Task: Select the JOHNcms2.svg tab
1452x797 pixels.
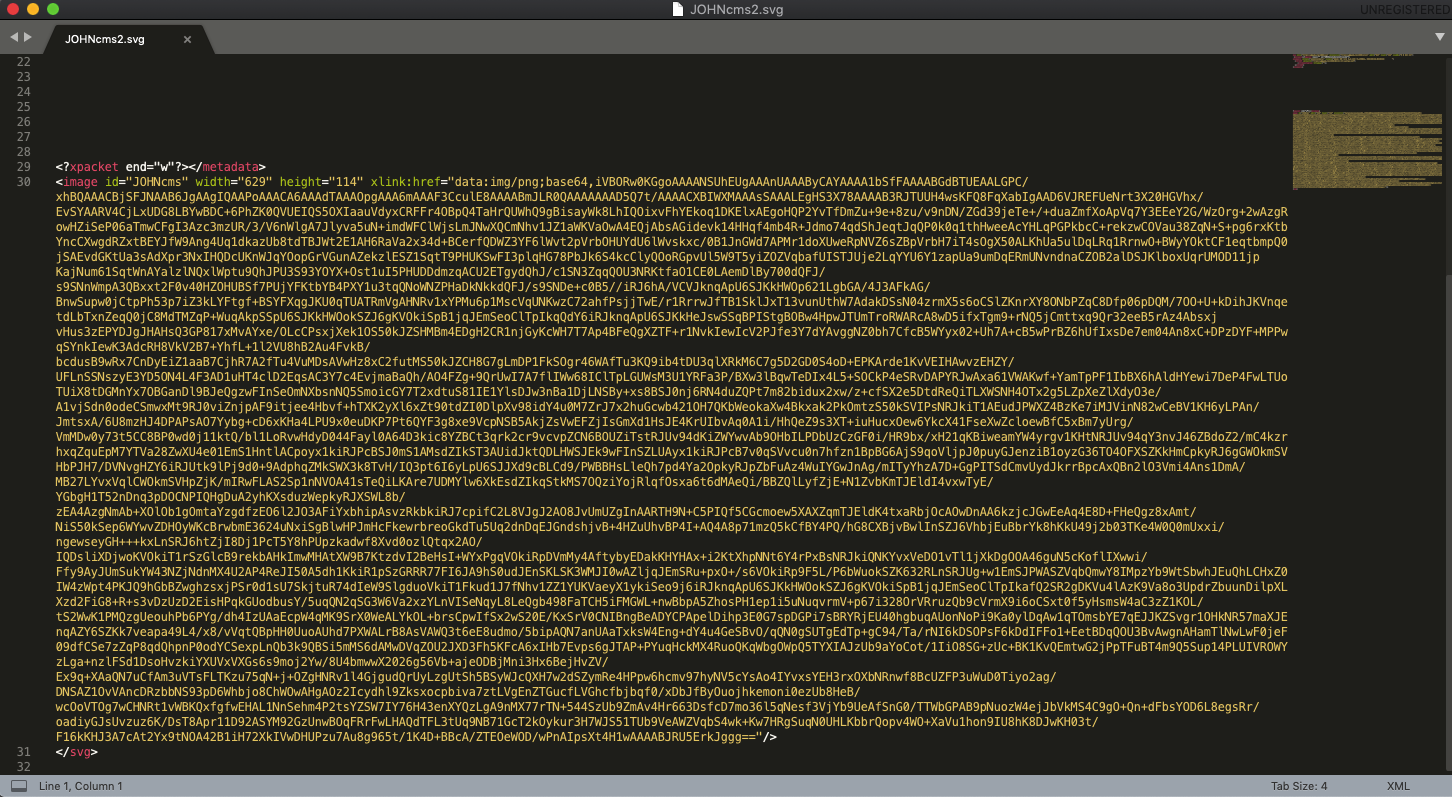Action: click(x=105, y=40)
